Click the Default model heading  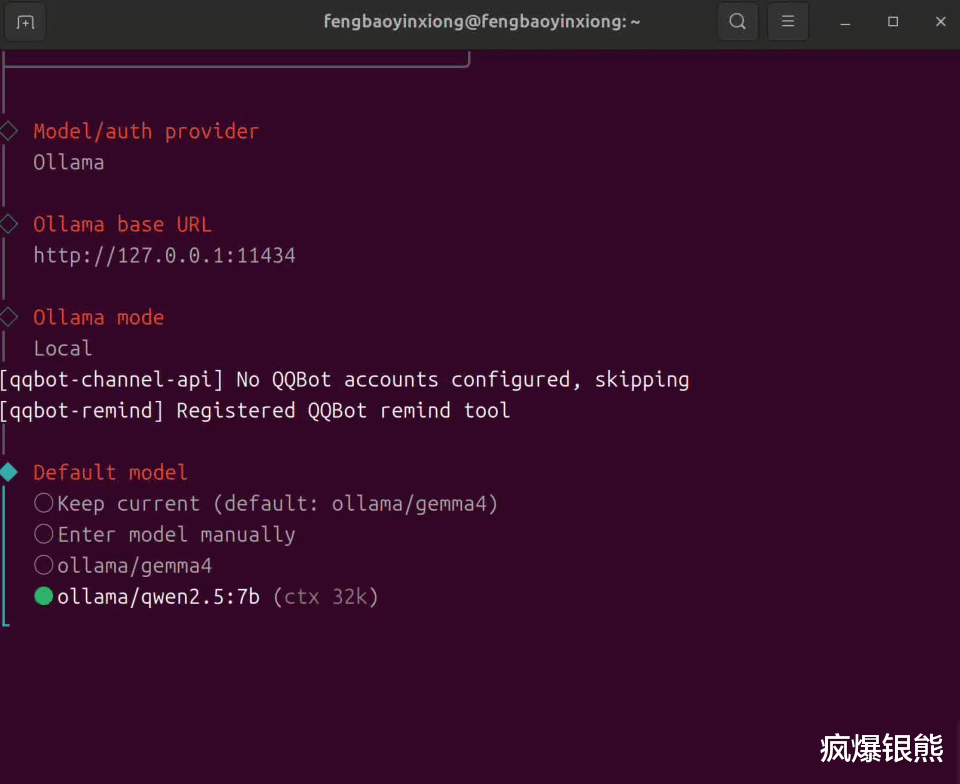tap(110, 472)
